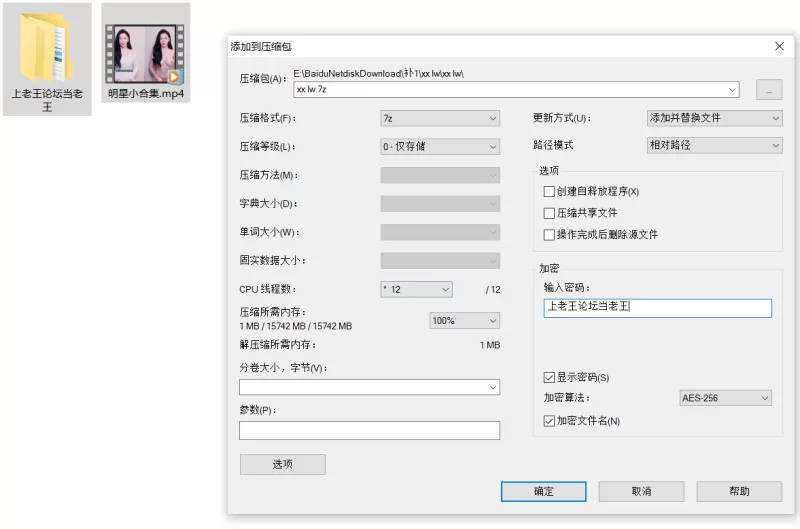The image size is (800, 529).
Task: Uncheck the 显示密码 checkbox
Action: point(548,377)
